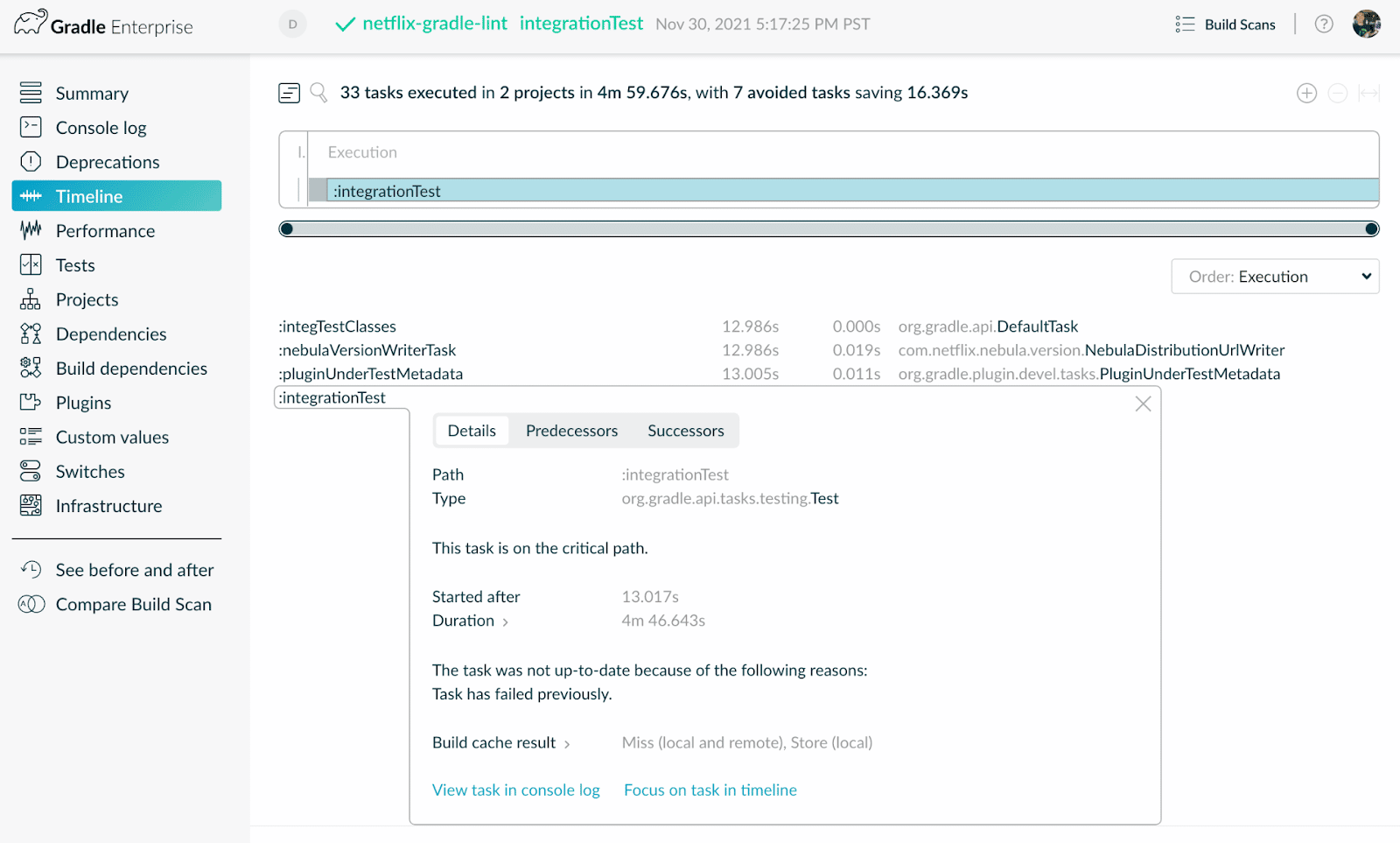Click the Build Scans list icon
The image size is (1400, 843).
click(1185, 25)
